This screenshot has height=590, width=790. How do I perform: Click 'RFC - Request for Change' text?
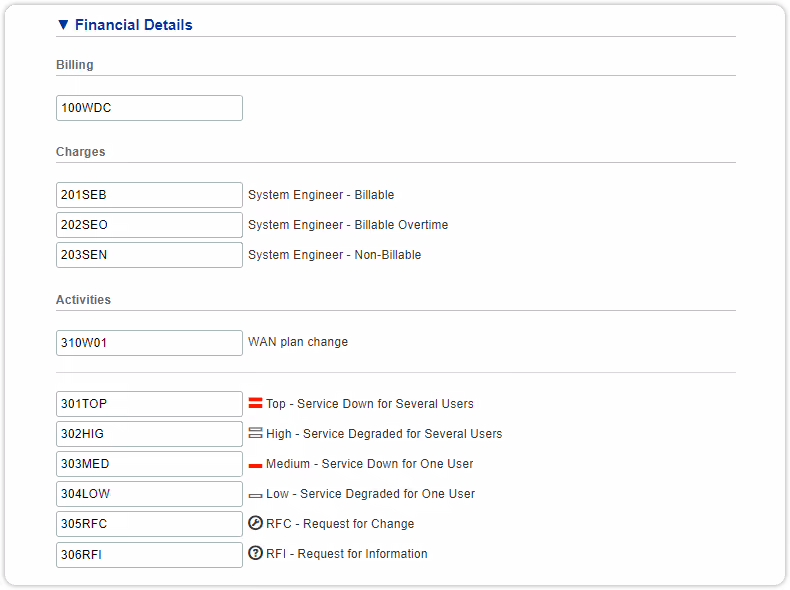pos(340,524)
